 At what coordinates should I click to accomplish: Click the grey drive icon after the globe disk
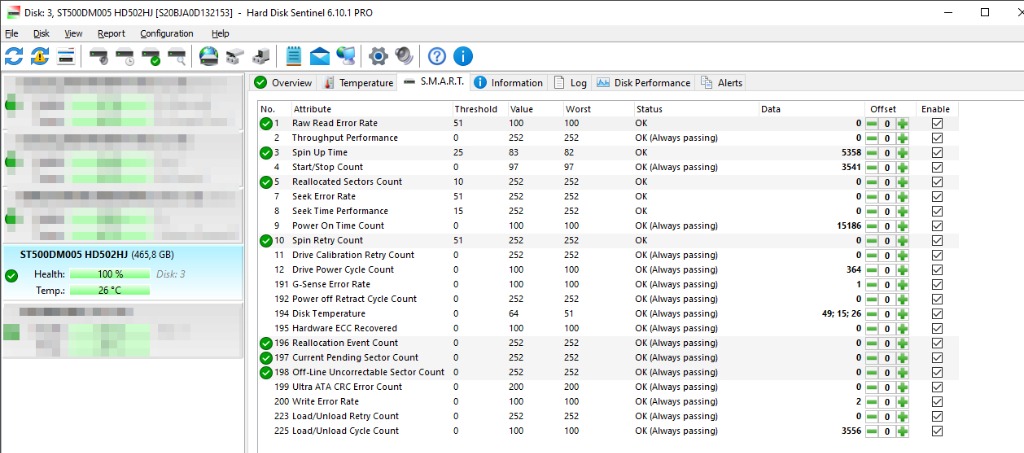pyautogui.click(x=234, y=57)
